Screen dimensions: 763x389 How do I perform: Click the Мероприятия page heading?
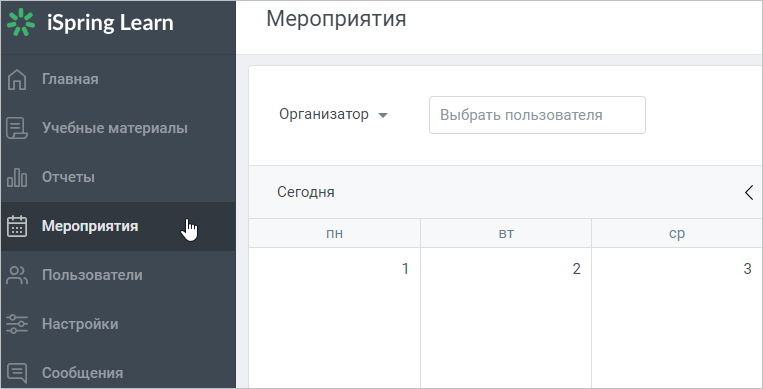click(336, 19)
